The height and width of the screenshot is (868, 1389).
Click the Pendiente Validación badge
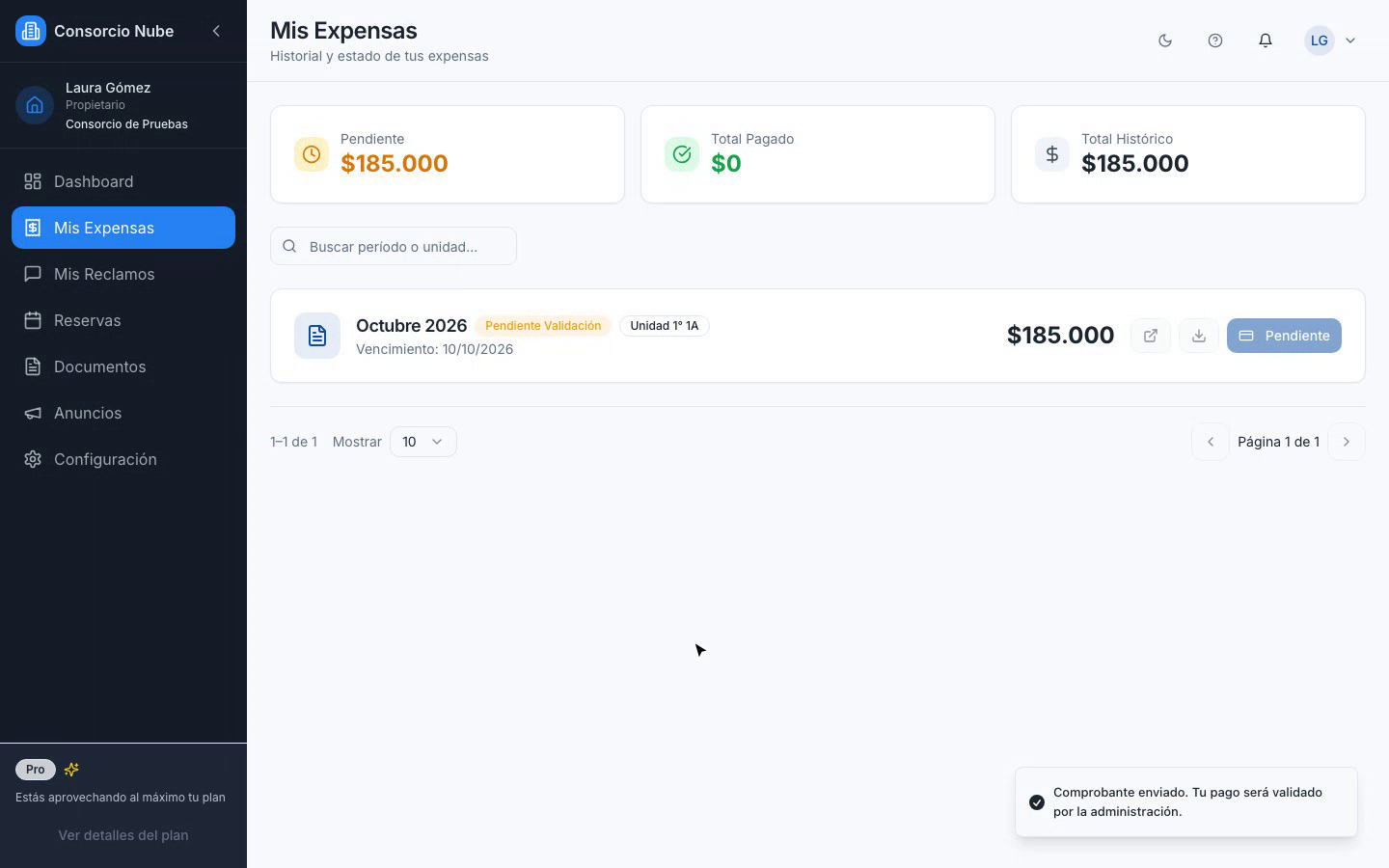[x=543, y=326]
